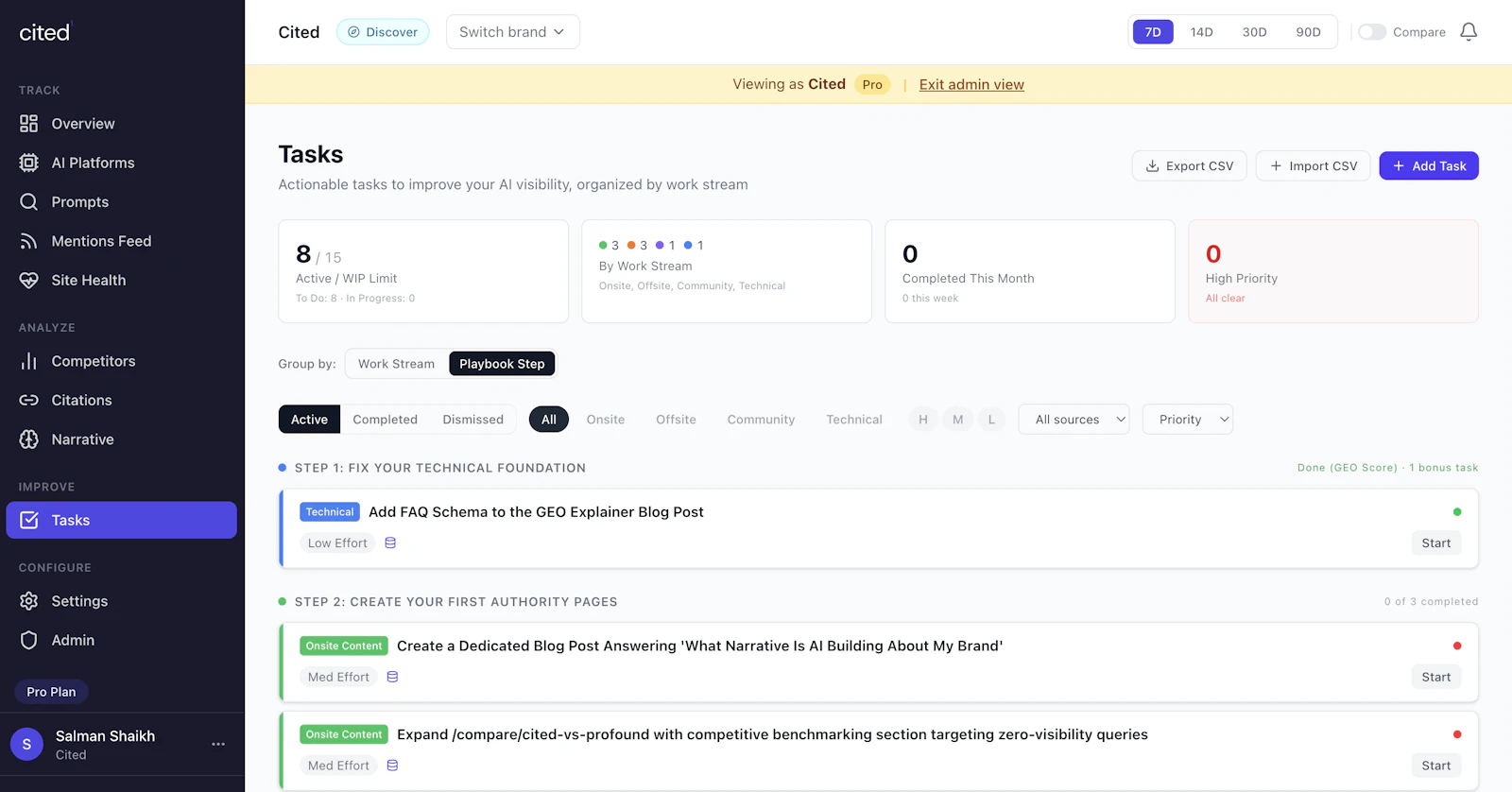Click 'Step 1: Fix Your Technical Foundation' heading
Viewport: 1512px width, 792px height.
pyautogui.click(x=440, y=468)
